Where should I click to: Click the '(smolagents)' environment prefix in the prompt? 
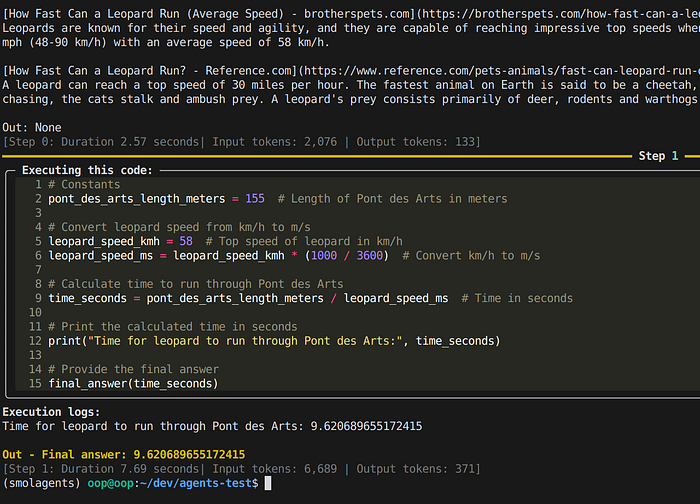[x=42, y=483]
